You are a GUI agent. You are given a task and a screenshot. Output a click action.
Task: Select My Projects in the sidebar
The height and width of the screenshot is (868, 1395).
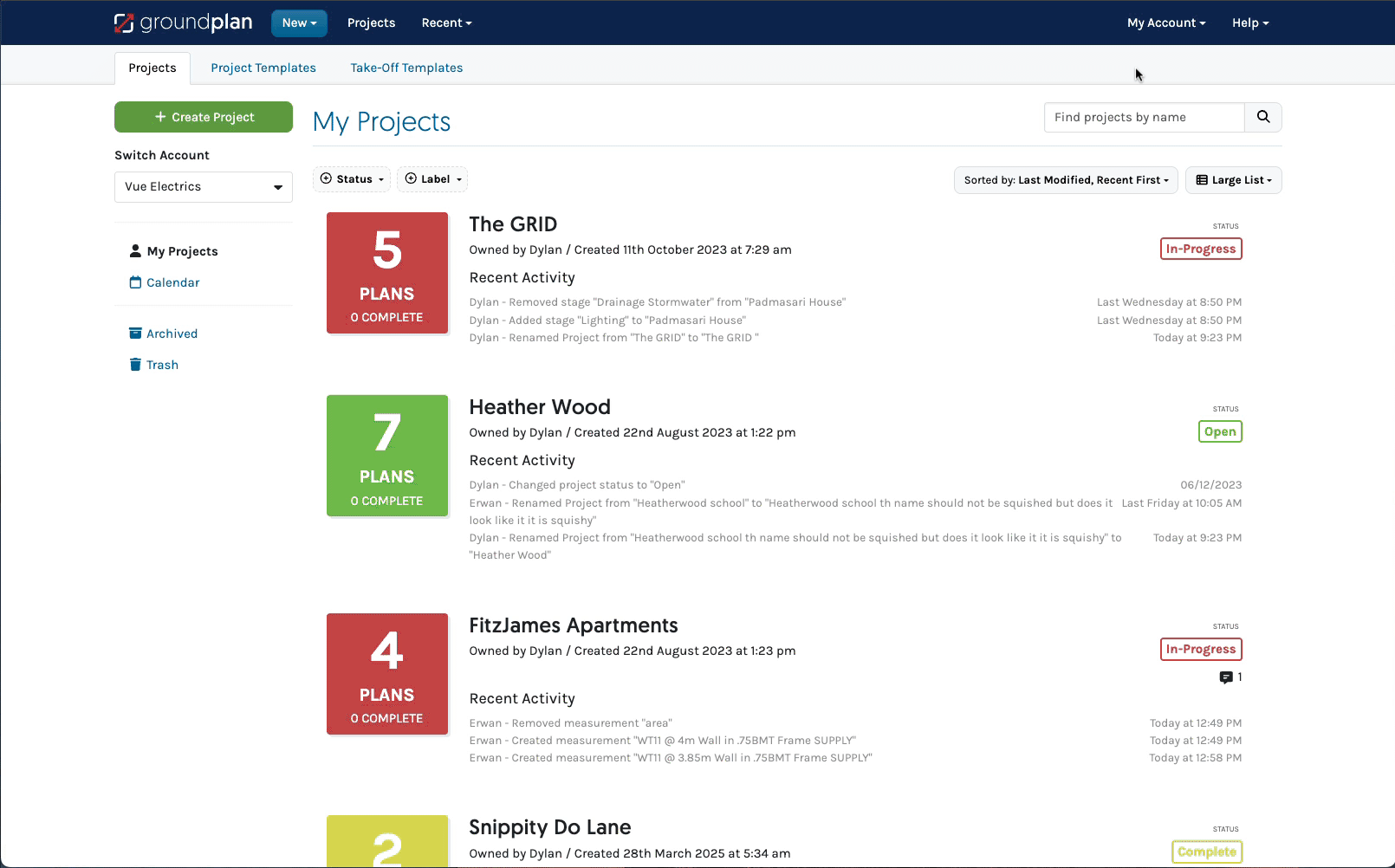pos(182,251)
